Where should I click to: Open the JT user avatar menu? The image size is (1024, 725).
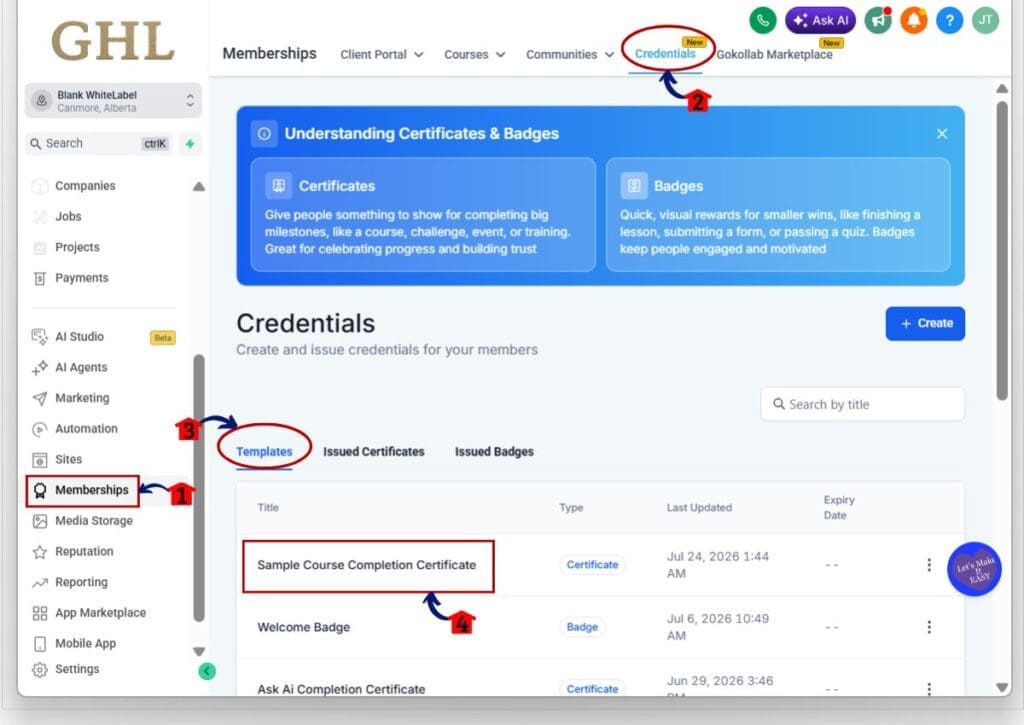985,20
